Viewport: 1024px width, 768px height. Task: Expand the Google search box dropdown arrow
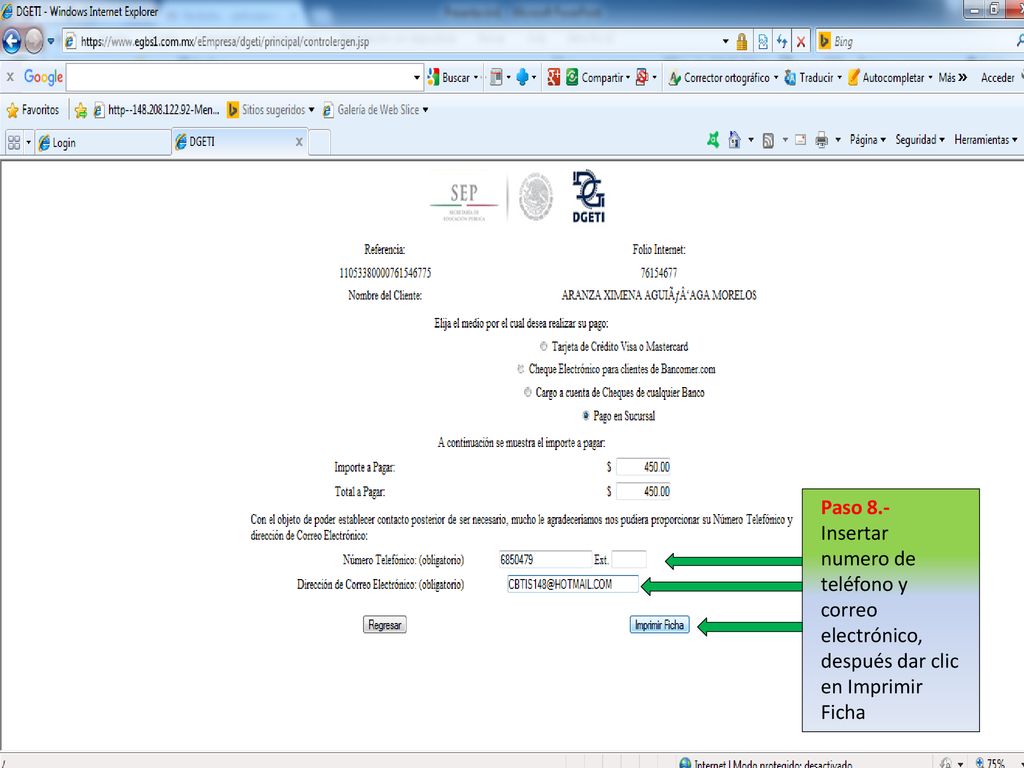point(417,78)
